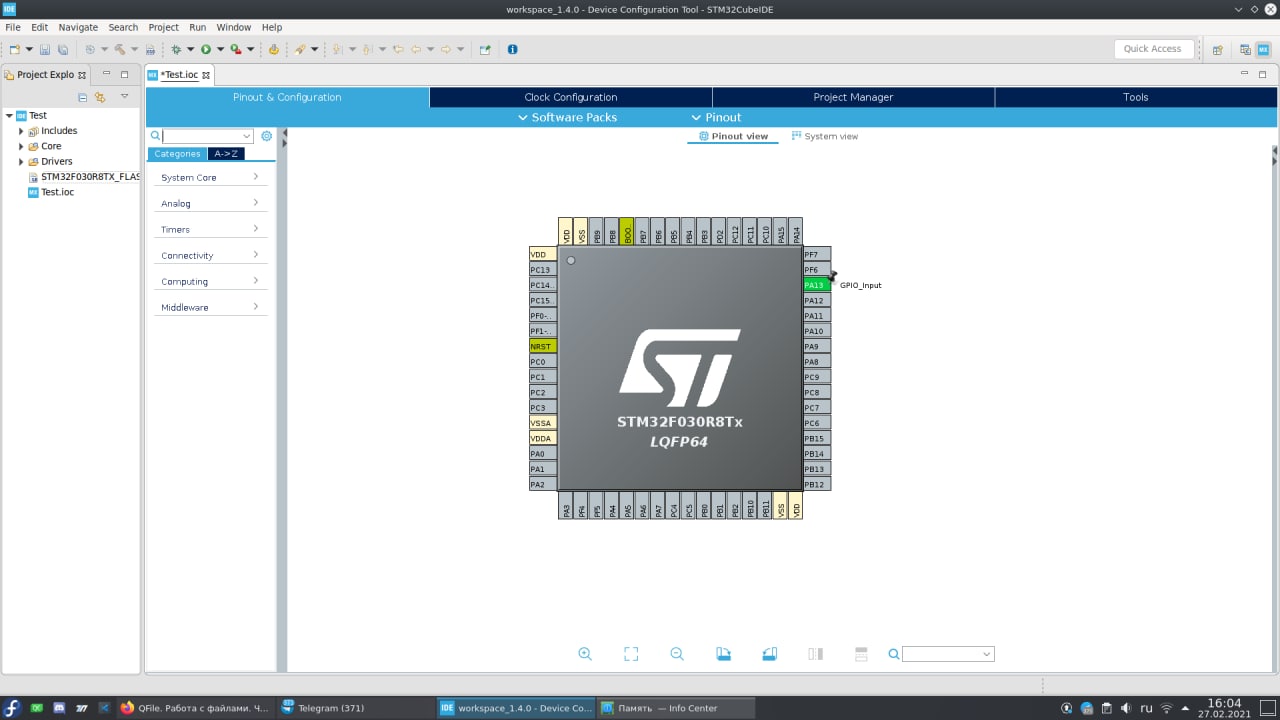1280x720 pixels.
Task: Zoom in on the chip pinout
Action: (x=585, y=654)
